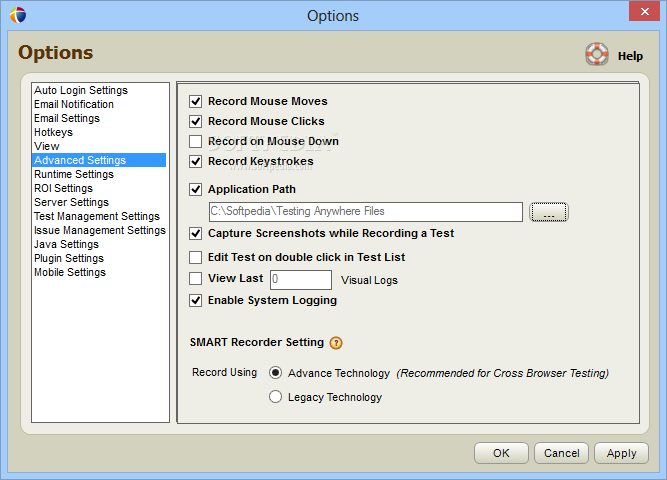Open Email Settings page

(x=67, y=118)
